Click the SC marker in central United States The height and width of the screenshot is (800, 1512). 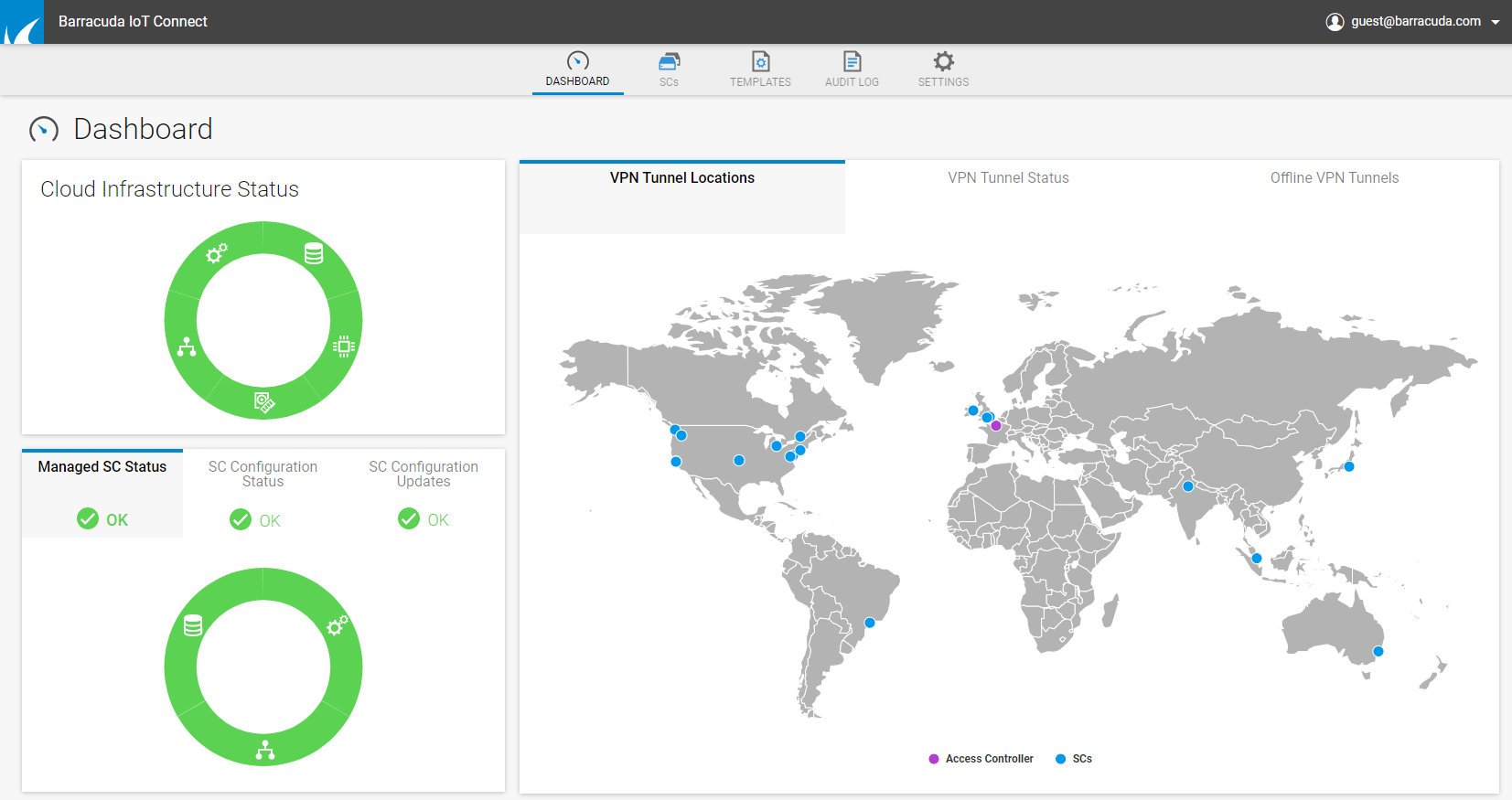coord(739,460)
